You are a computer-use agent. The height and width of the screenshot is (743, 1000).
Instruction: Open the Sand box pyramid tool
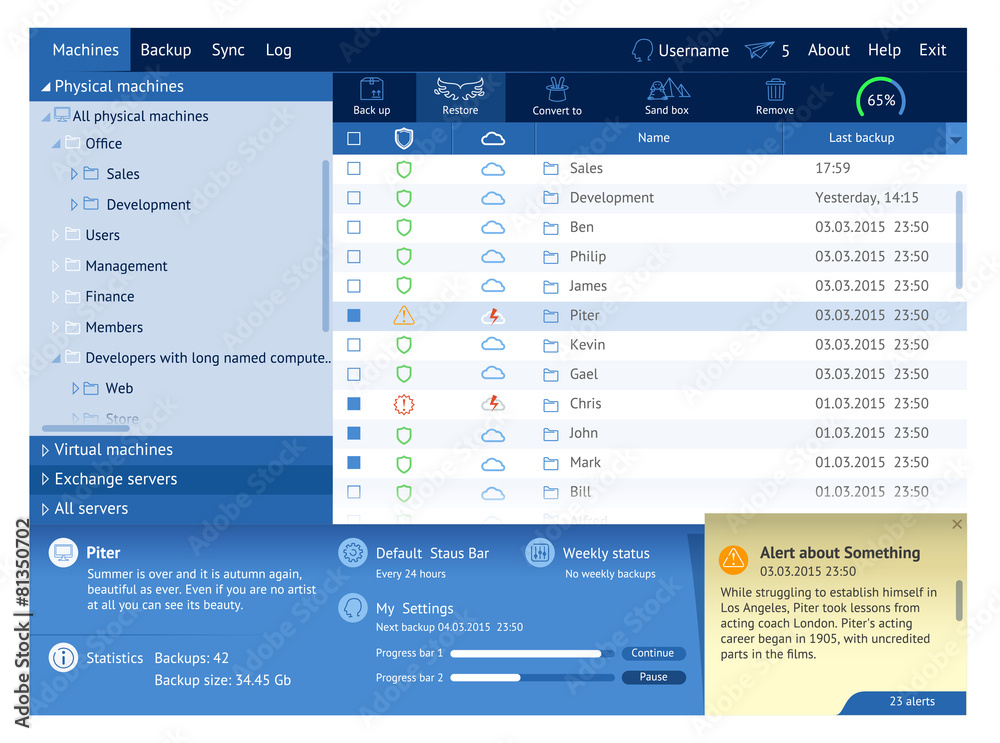(x=667, y=89)
